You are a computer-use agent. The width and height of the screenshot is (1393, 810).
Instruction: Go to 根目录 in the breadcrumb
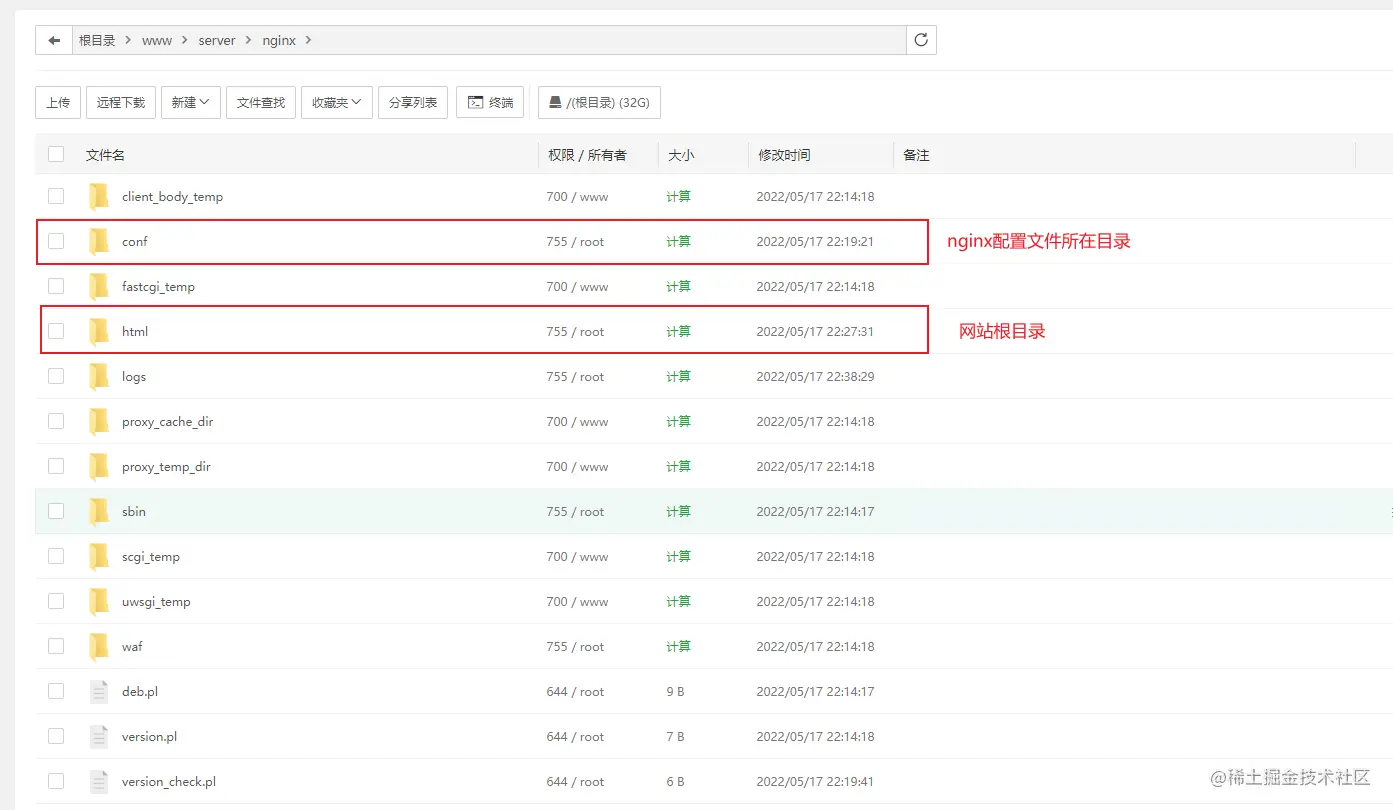[x=98, y=40]
